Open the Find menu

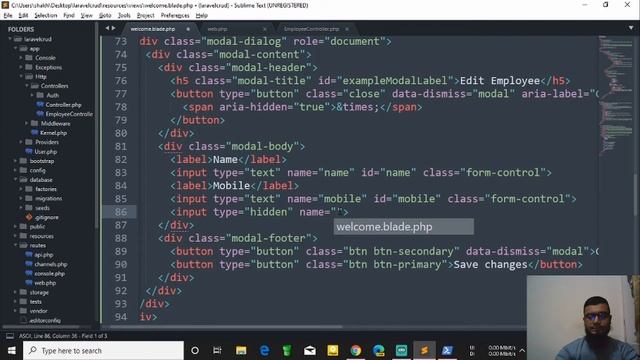(x=69, y=16)
